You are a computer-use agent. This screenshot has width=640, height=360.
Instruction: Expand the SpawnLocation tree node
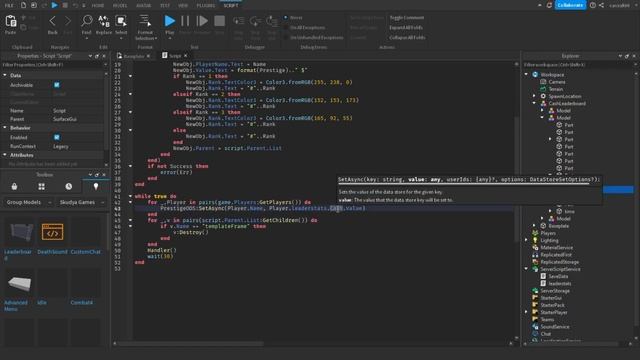click(534, 96)
